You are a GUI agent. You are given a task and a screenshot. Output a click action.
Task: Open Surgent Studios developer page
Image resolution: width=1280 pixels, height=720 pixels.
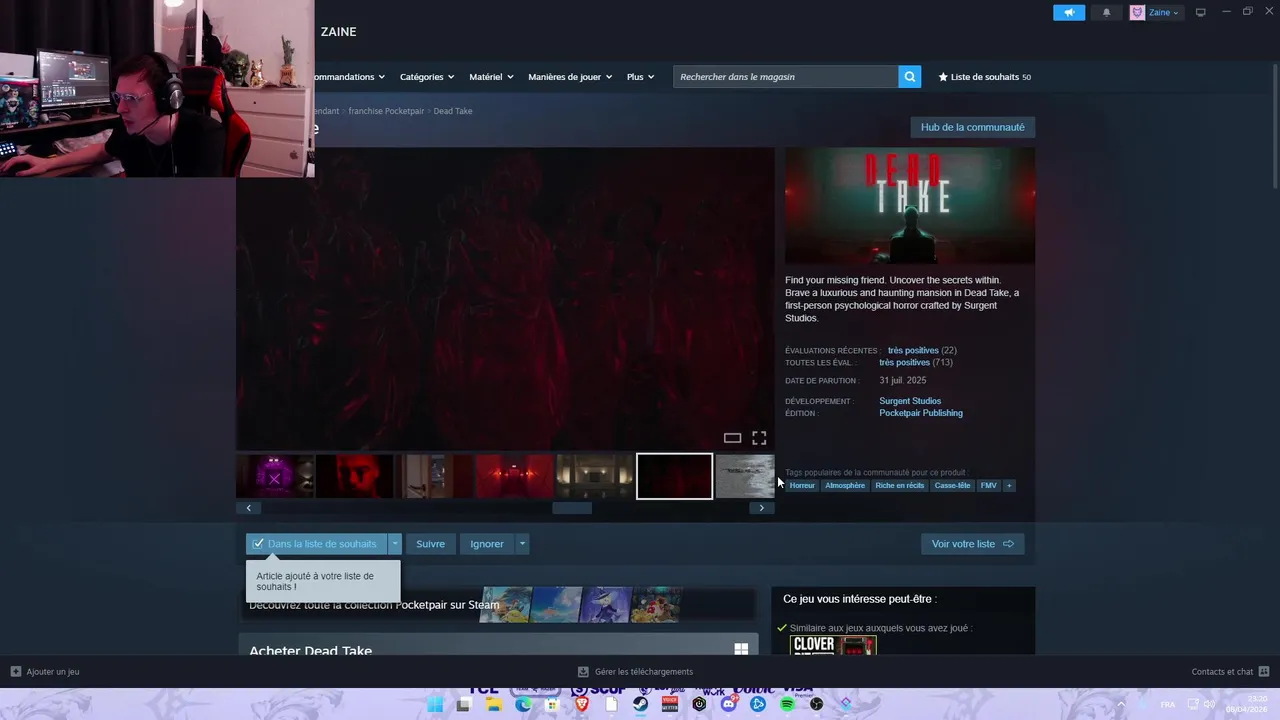[910, 401]
